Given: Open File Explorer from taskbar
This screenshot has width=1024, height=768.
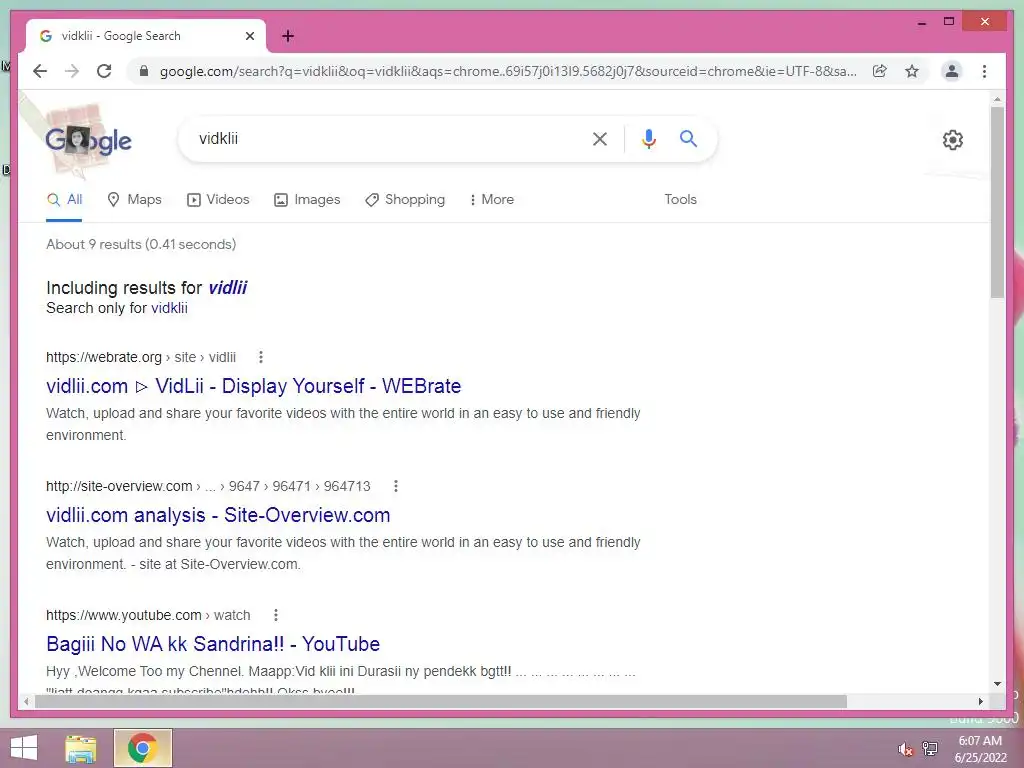Looking at the screenshot, I should pyautogui.click(x=81, y=748).
